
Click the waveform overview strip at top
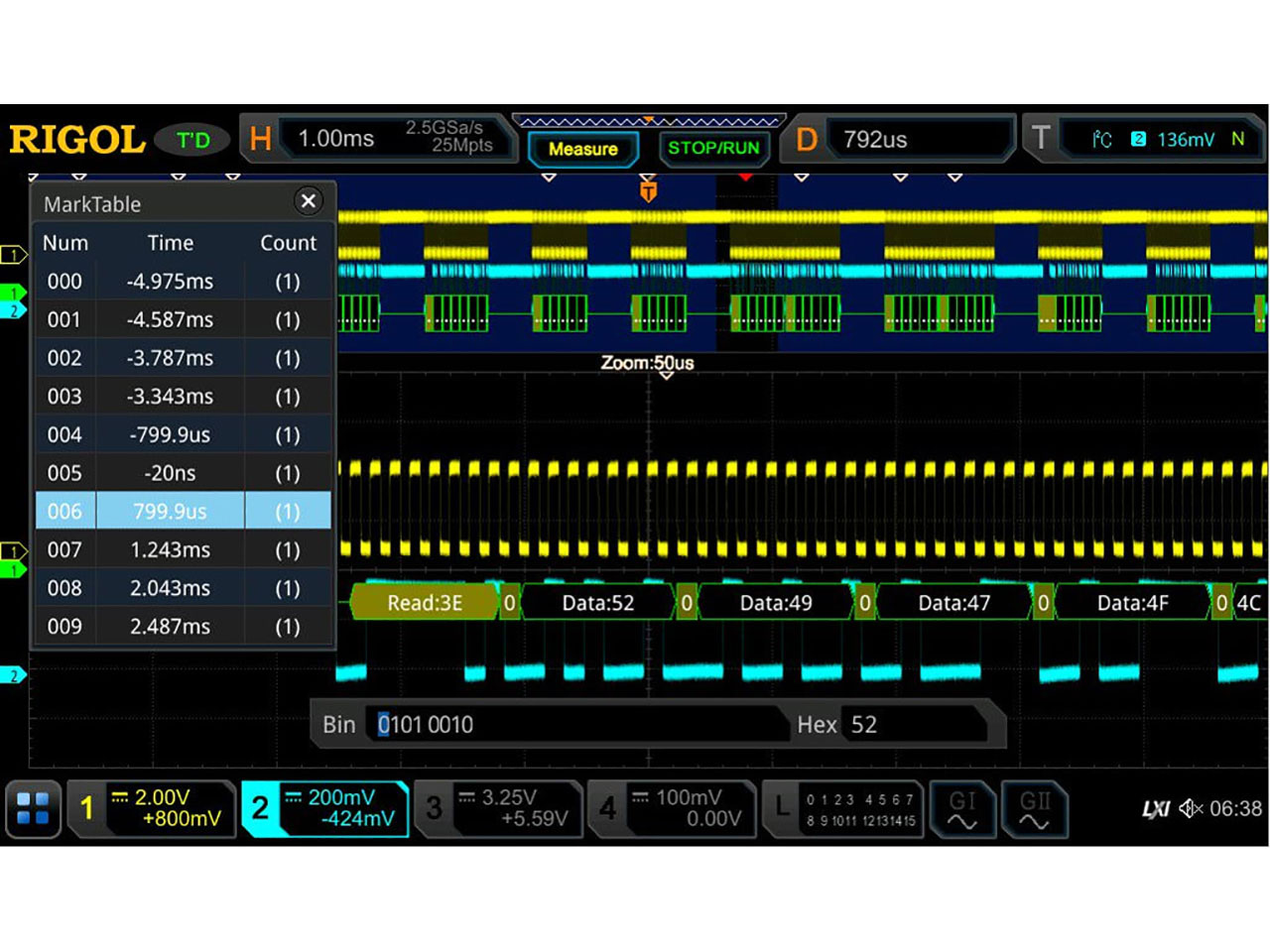click(650, 120)
